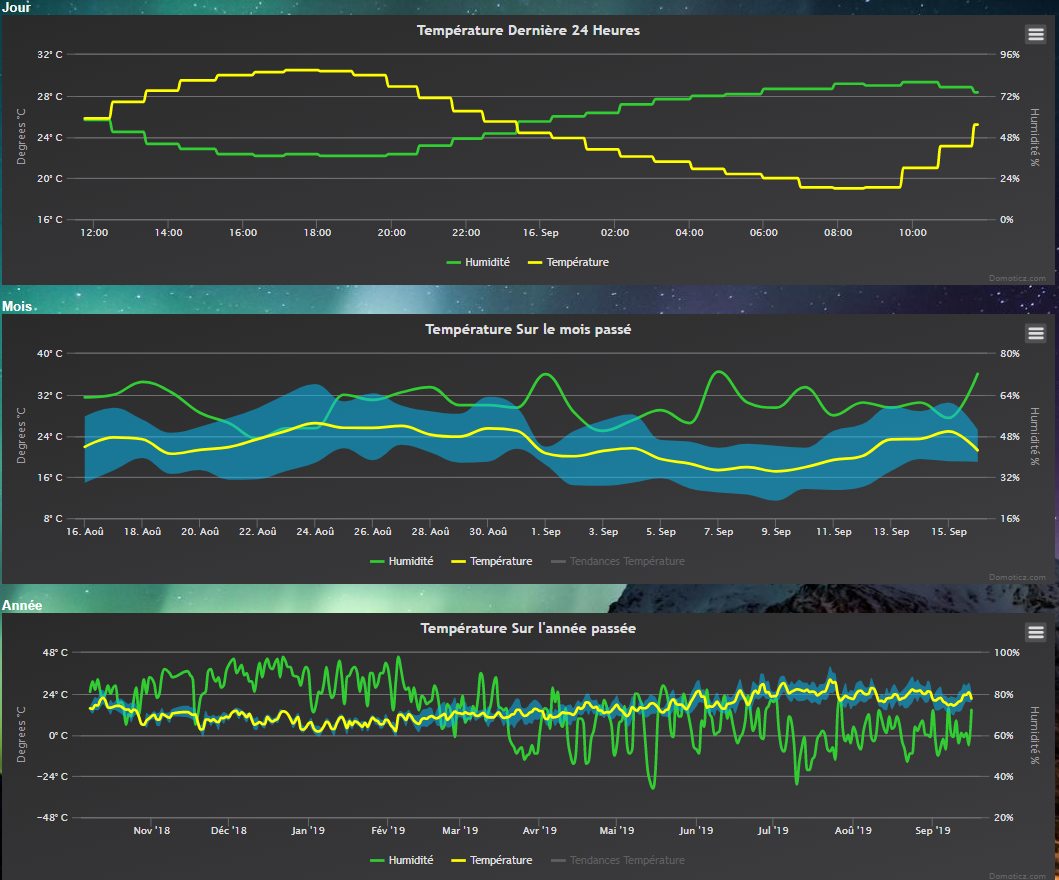Click the title Température Sur l'année passée
The height and width of the screenshot is (880, 1059).
pyautogui.click(x=528, y=628)
